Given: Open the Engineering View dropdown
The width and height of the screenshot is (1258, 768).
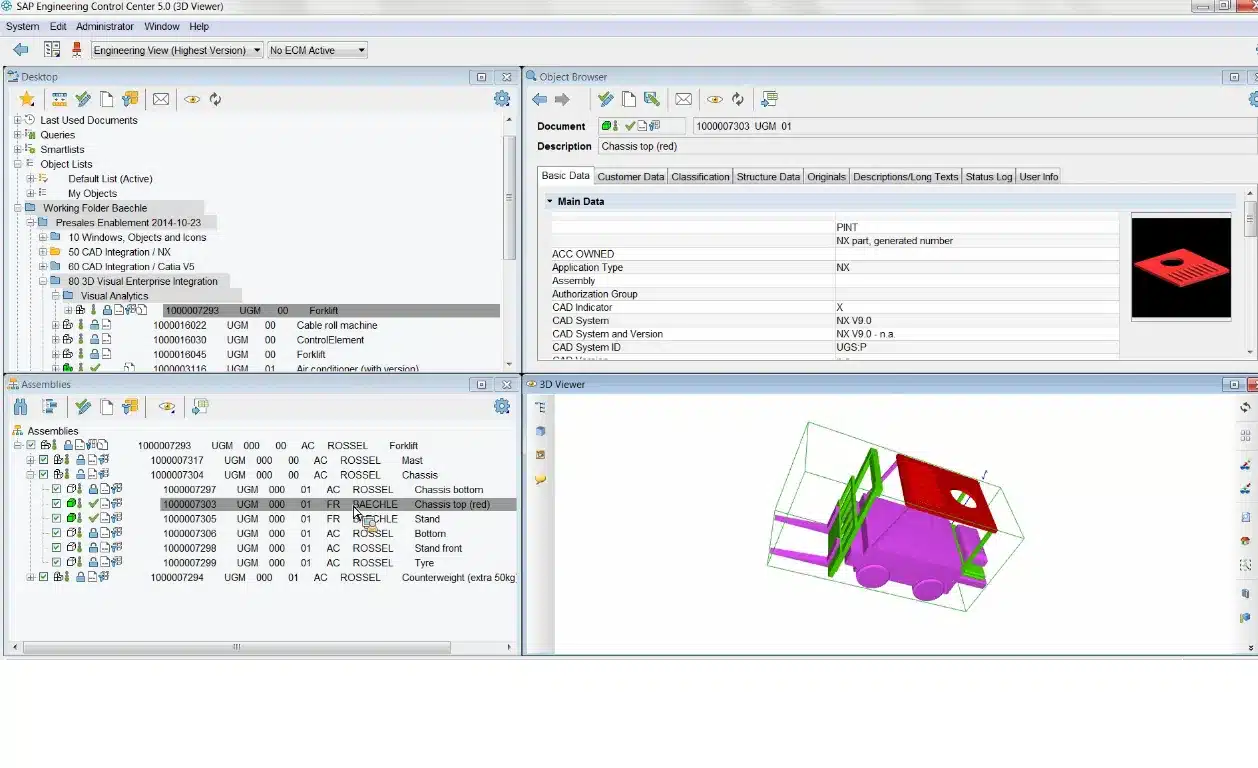Looking at the screenshot, I should point(177,50).
